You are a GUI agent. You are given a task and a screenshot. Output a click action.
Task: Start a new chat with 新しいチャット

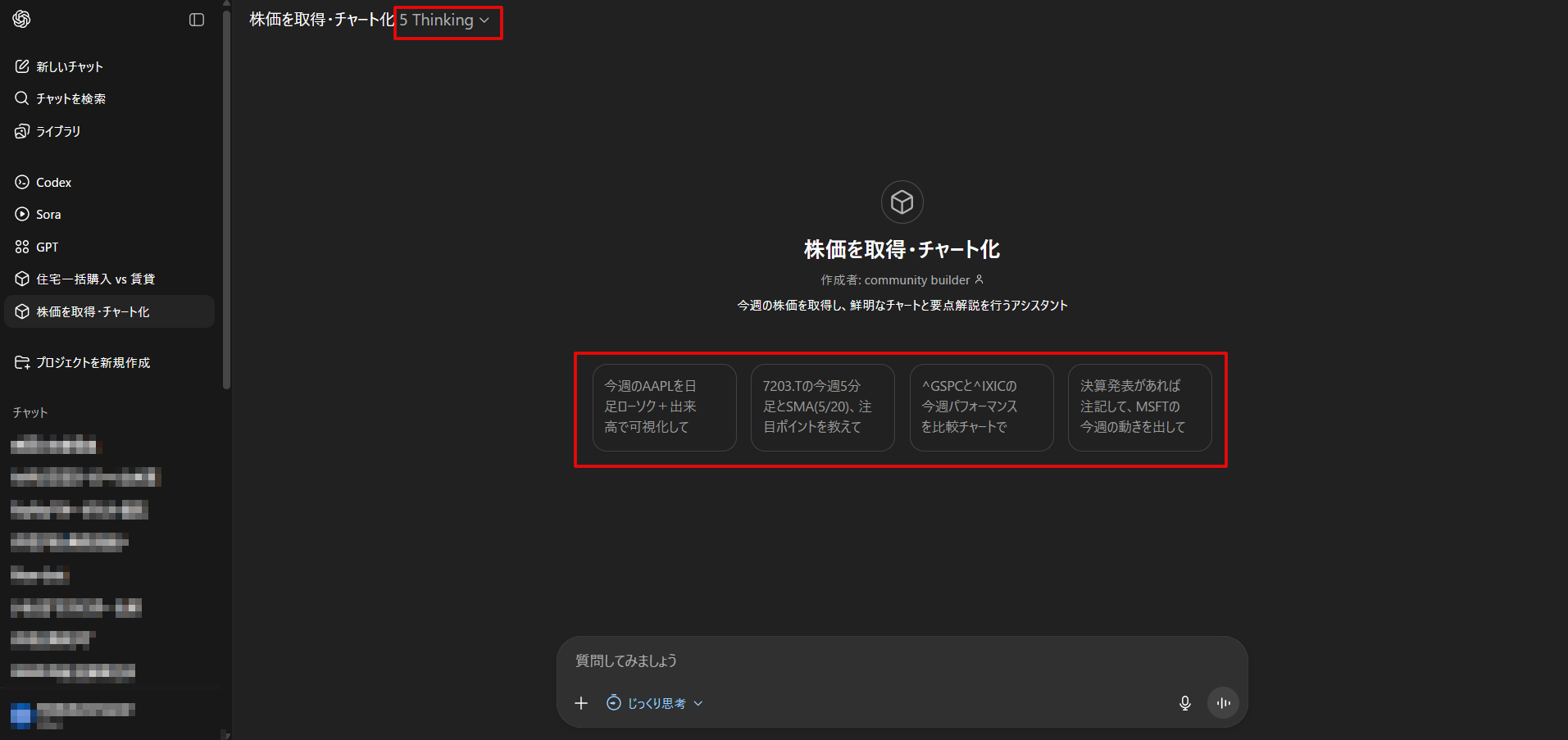(x=70, y=66)
